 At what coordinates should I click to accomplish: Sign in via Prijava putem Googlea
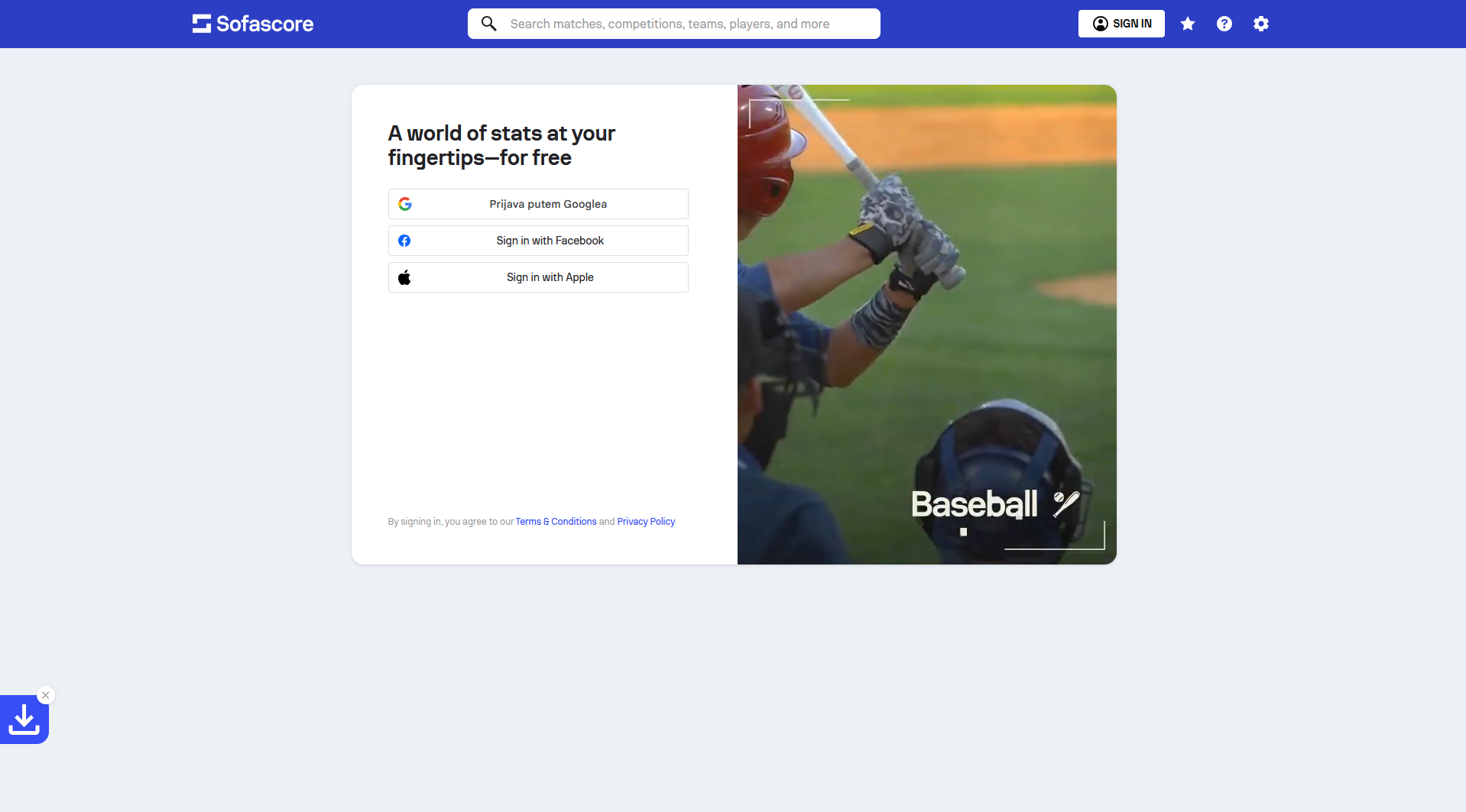(538, 204)
